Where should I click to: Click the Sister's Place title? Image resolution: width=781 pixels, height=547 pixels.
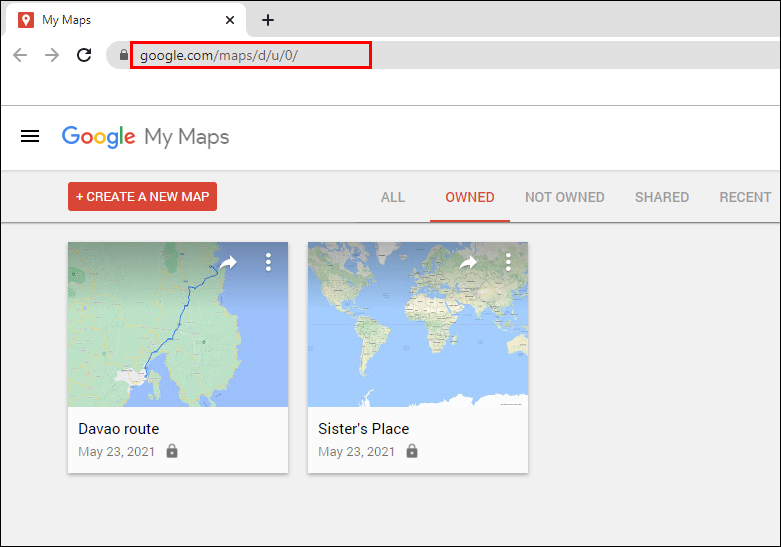coord(364,428)
